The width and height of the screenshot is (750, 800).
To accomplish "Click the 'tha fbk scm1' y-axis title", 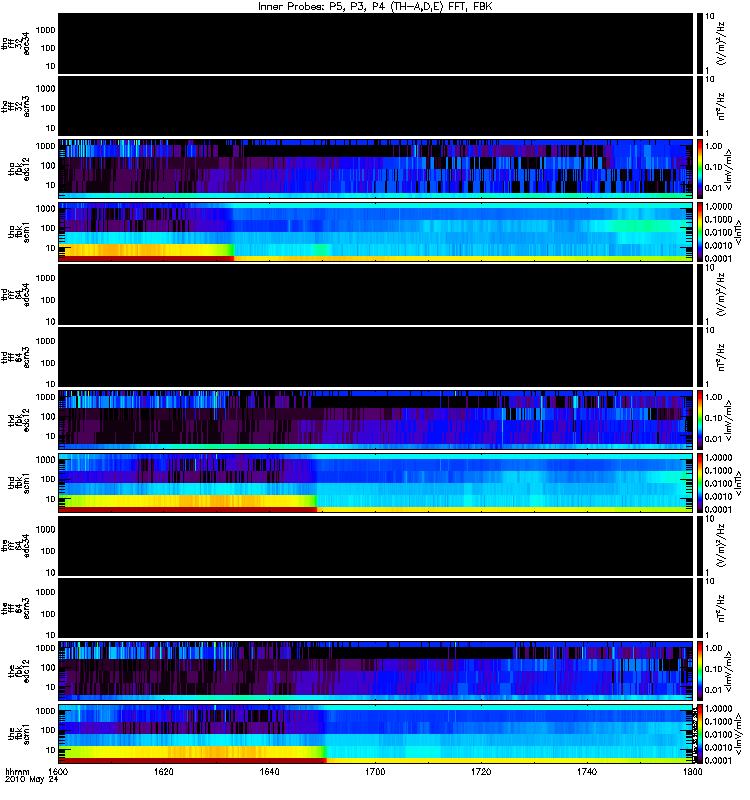I will pyautogui.click(x=19, y=232).
